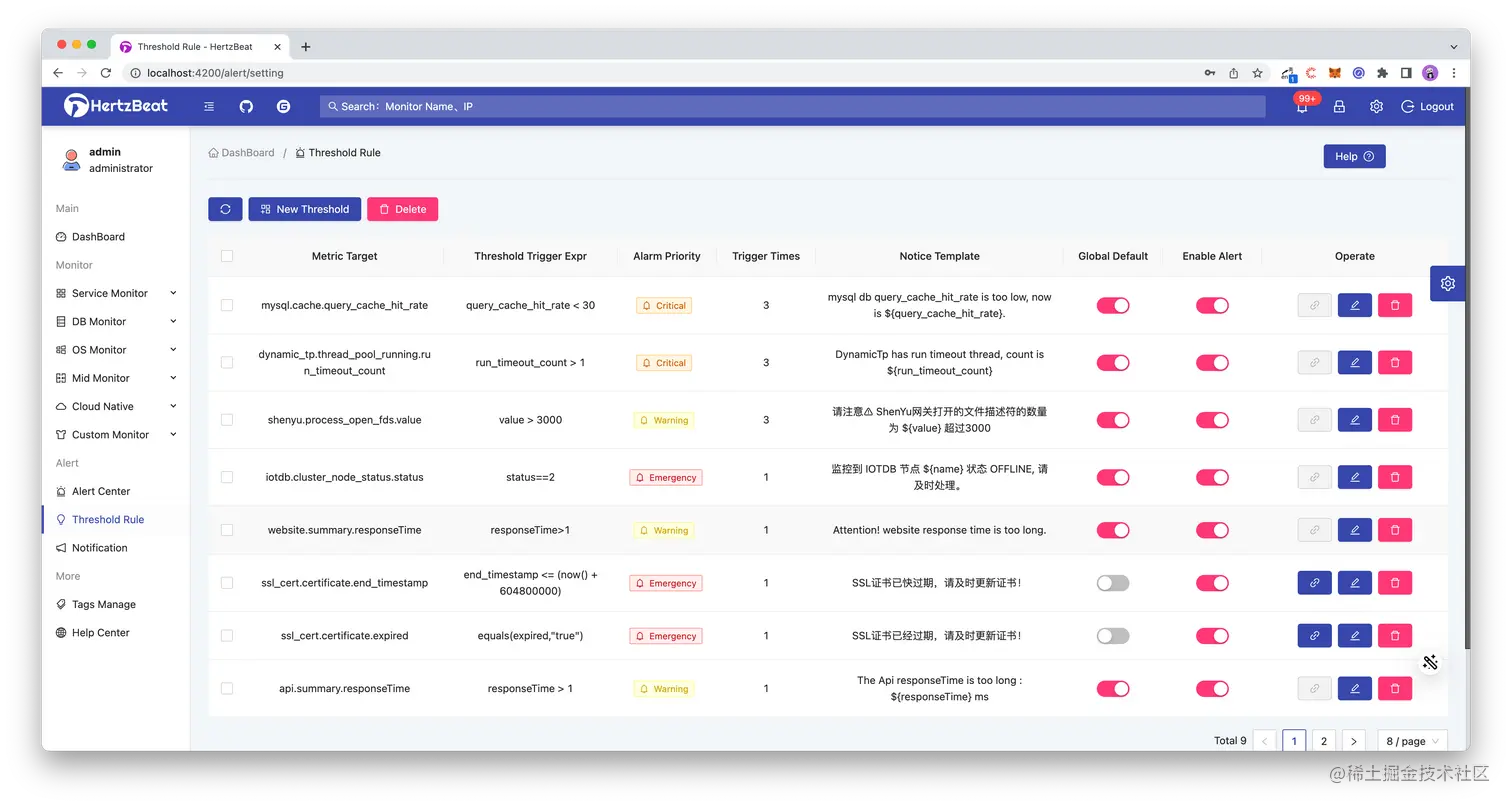The height and width of the screenshot is (806, 1512).
Task: Edit the mysql.cache.query_cache_hit_rate rule with pencil icon
Action: pyautogui.click(x=1355, y=305)
